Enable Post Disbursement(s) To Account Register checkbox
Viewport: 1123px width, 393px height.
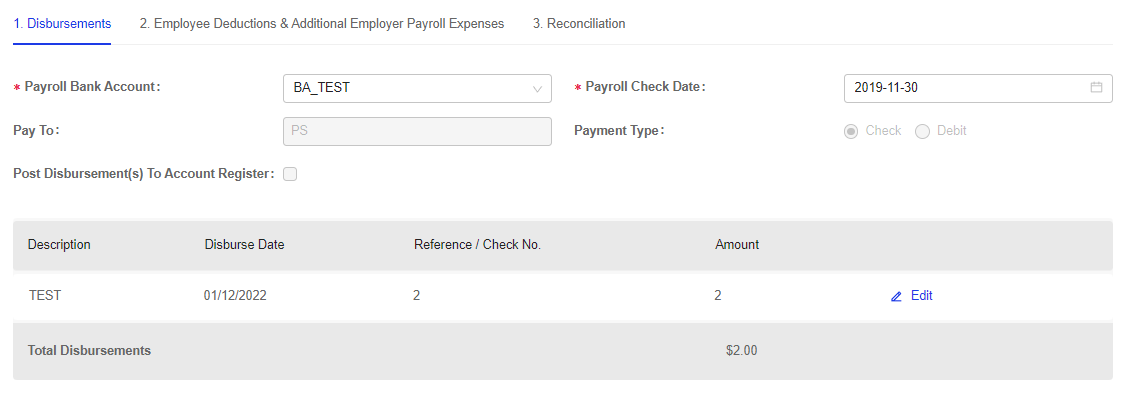coord(290,174)
